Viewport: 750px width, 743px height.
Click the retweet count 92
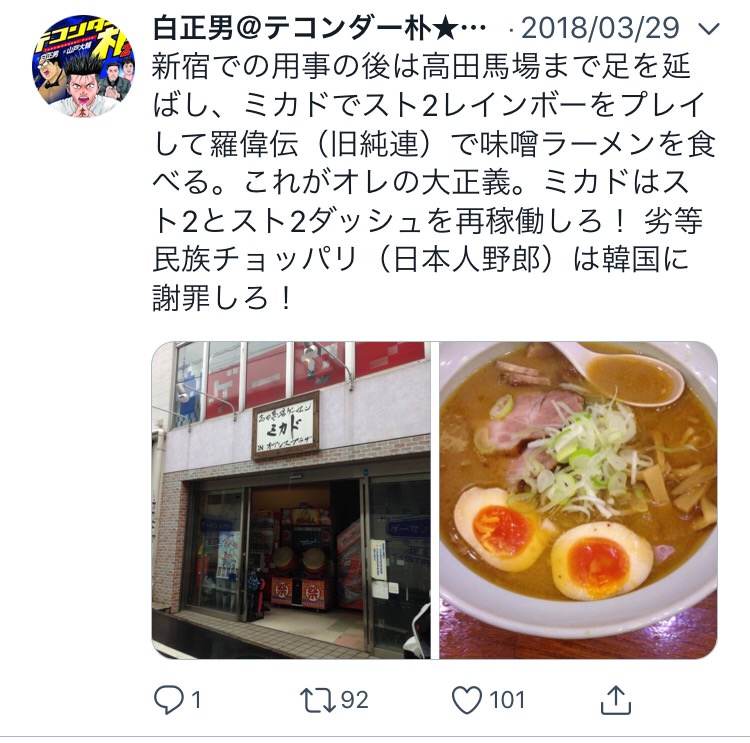pos(354,700)
